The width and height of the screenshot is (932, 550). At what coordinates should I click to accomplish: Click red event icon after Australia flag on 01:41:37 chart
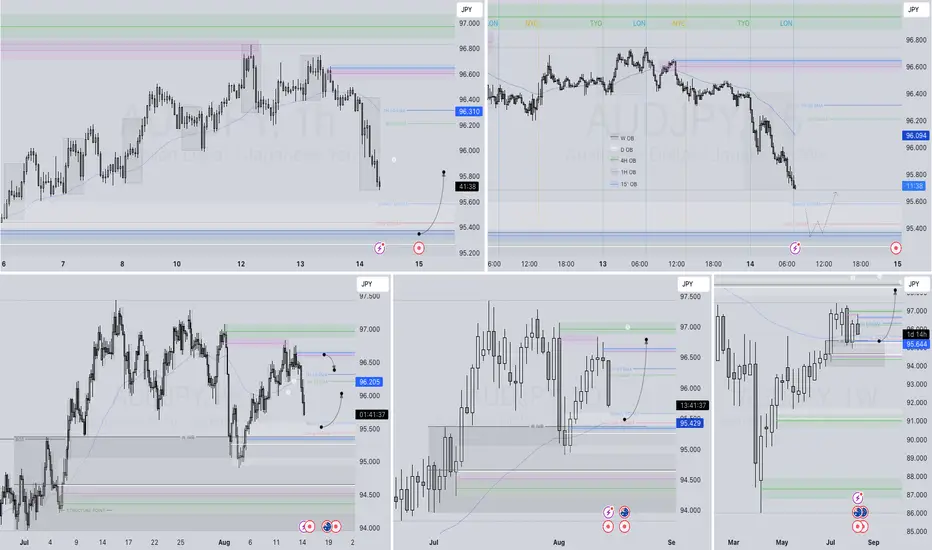click(x=336, y=526)
